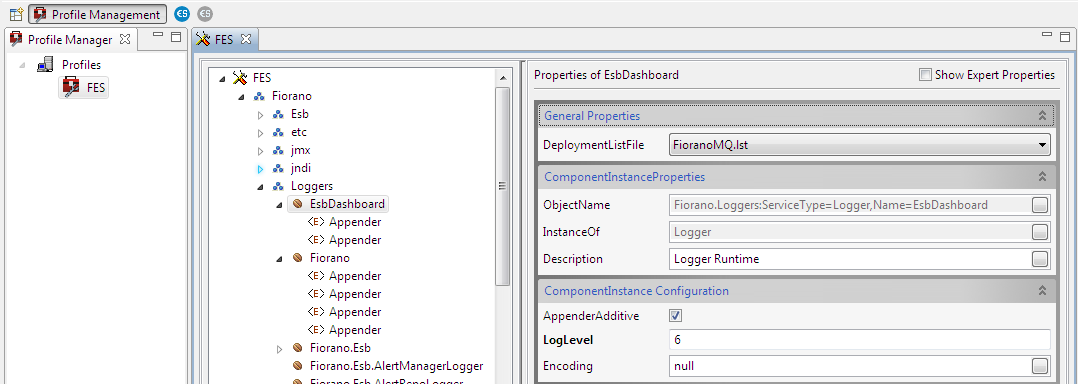
Task: Click the LogLevel input field
Action: (859, 340)
